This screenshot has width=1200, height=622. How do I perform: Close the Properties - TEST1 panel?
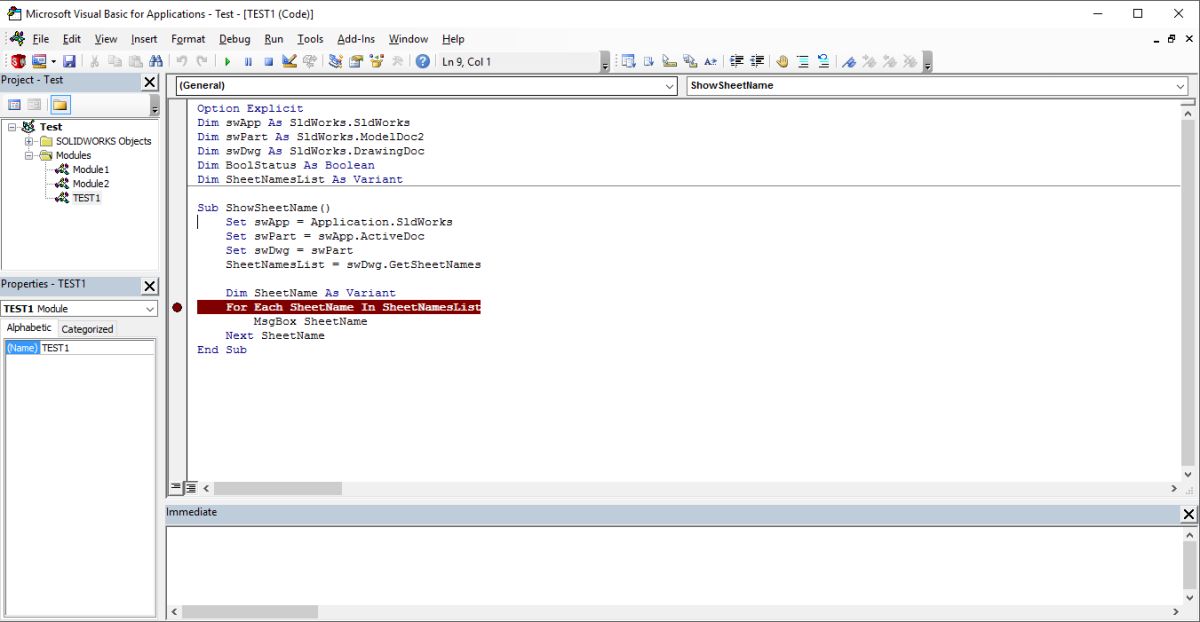(x=150, y=286)
